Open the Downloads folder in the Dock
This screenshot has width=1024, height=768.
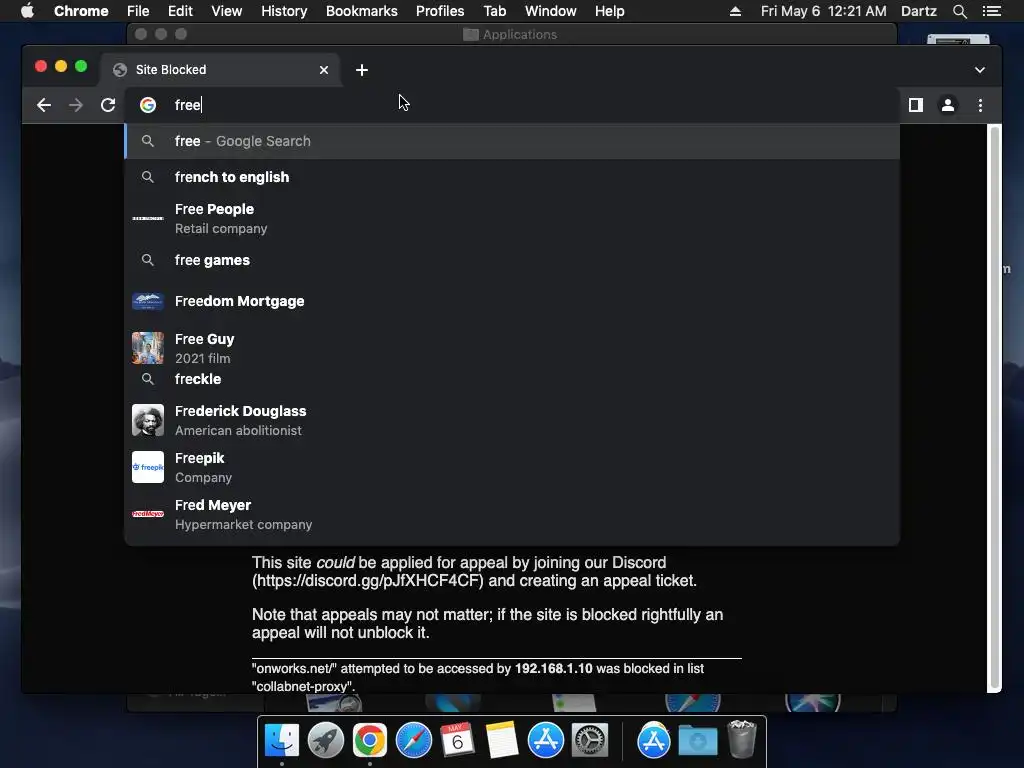click(697, 741)
